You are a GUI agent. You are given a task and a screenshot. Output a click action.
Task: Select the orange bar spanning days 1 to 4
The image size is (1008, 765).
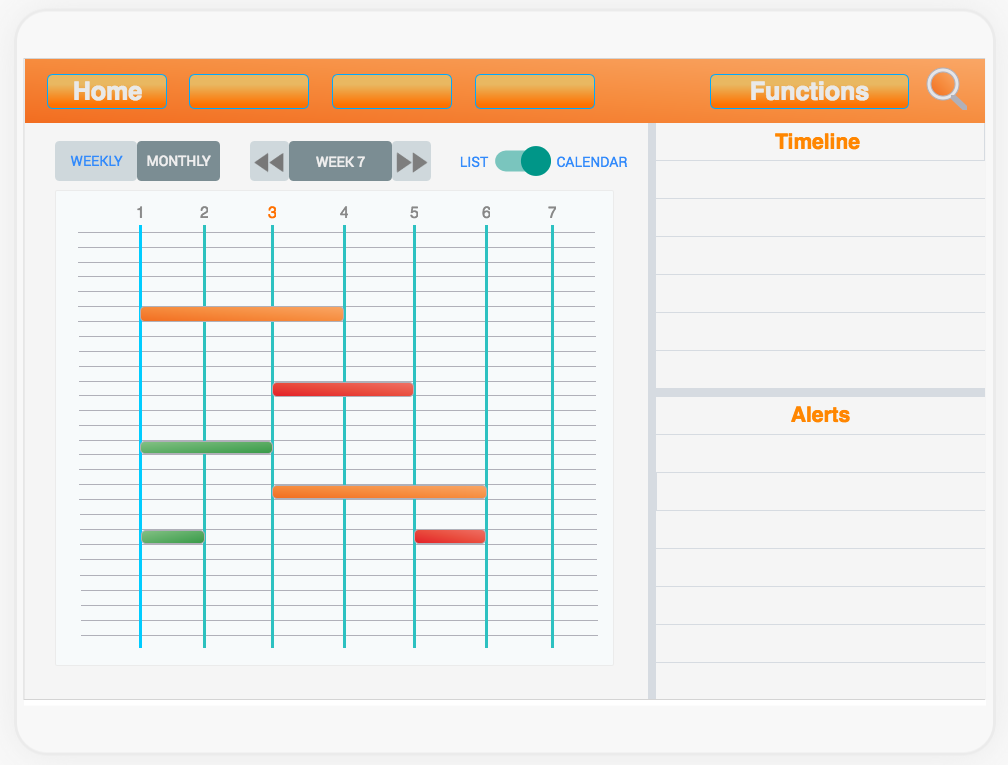click(x=242, y=314)
